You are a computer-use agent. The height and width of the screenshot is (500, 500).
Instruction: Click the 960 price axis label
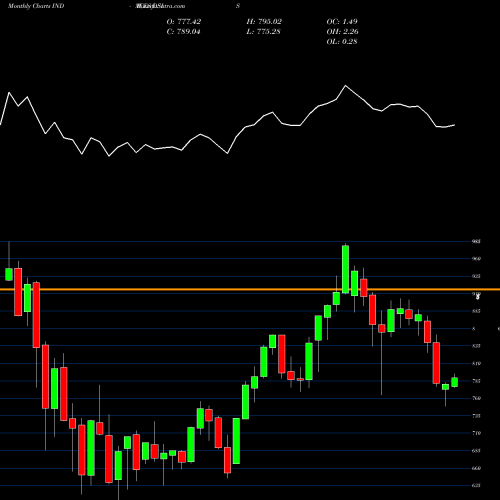(x=476, y=259)
